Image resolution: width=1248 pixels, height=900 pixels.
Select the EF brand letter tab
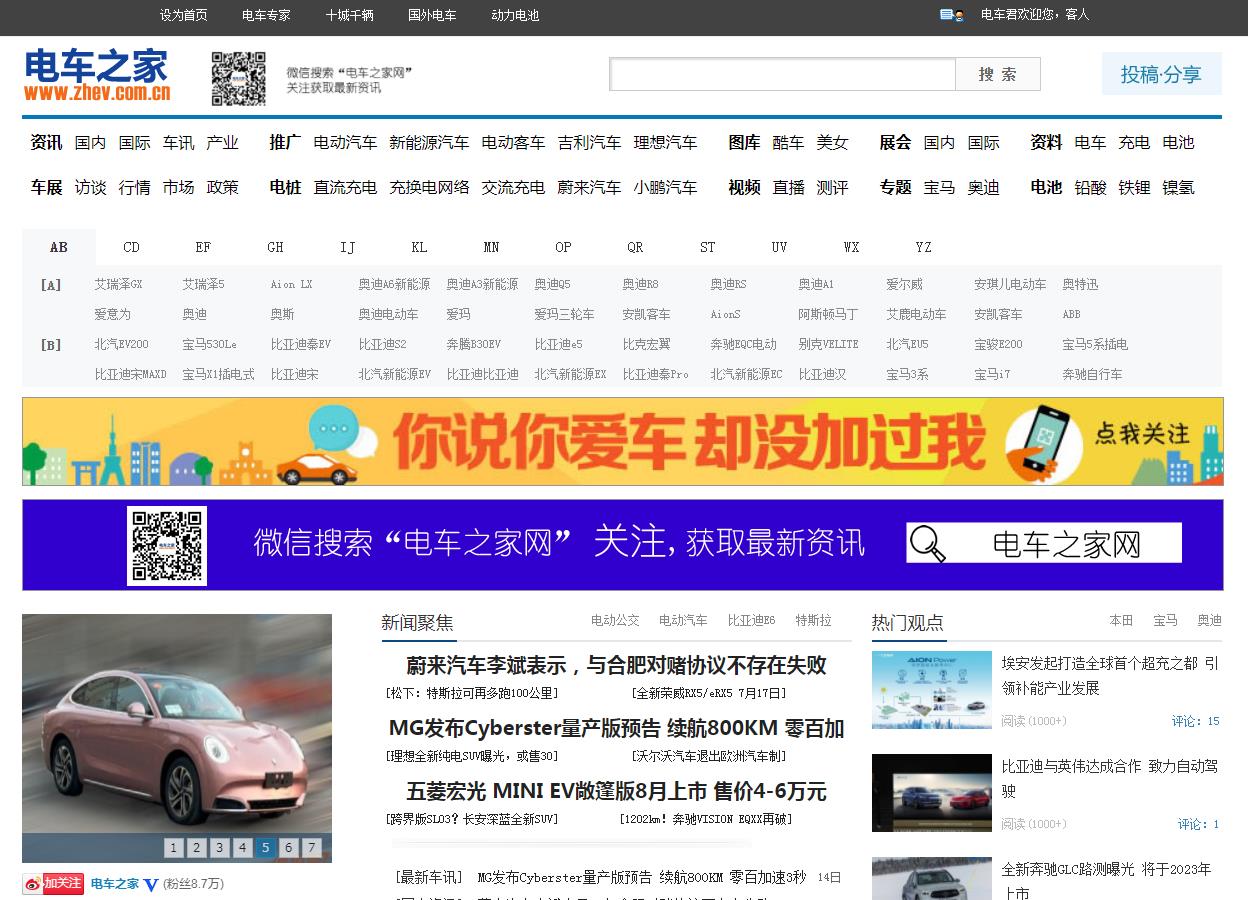pos(203,247)
